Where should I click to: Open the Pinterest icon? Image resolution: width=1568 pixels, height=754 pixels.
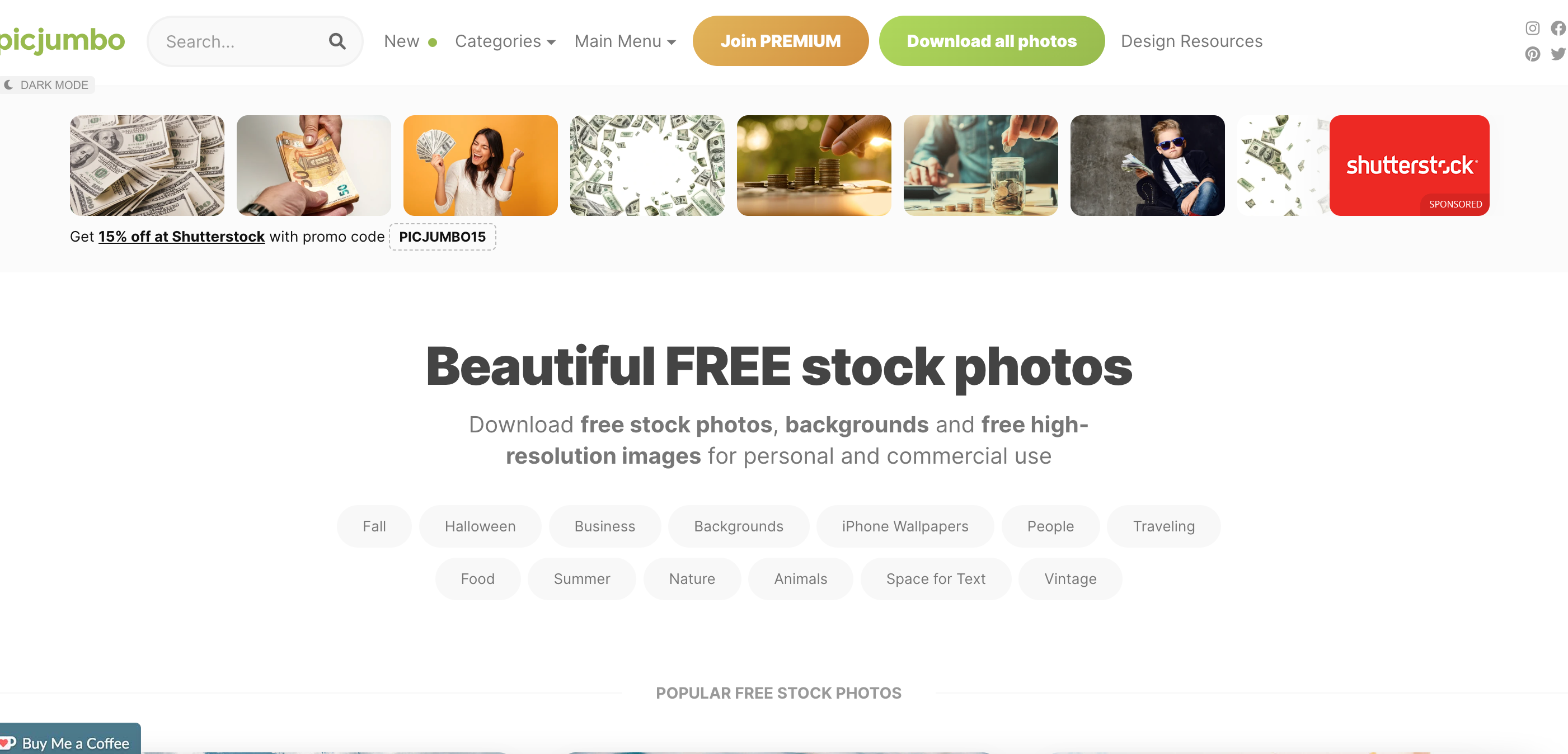pyautogui.click(x=1532, y=54)
